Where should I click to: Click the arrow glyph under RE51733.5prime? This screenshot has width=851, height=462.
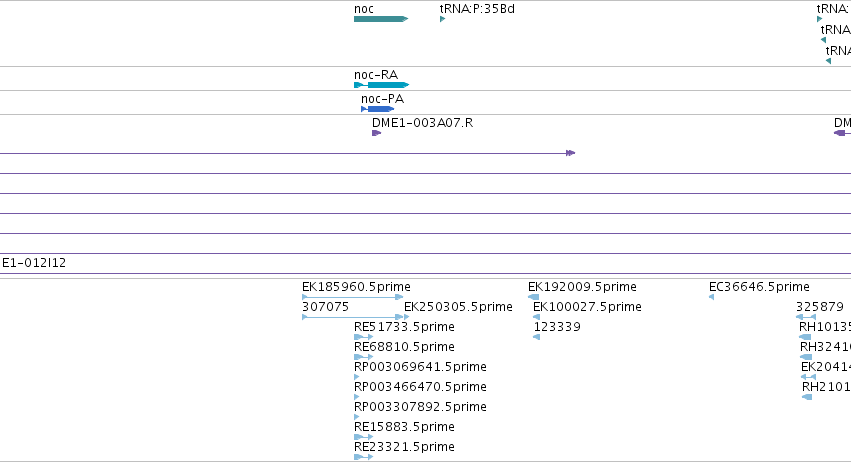(x=363, y=337)
